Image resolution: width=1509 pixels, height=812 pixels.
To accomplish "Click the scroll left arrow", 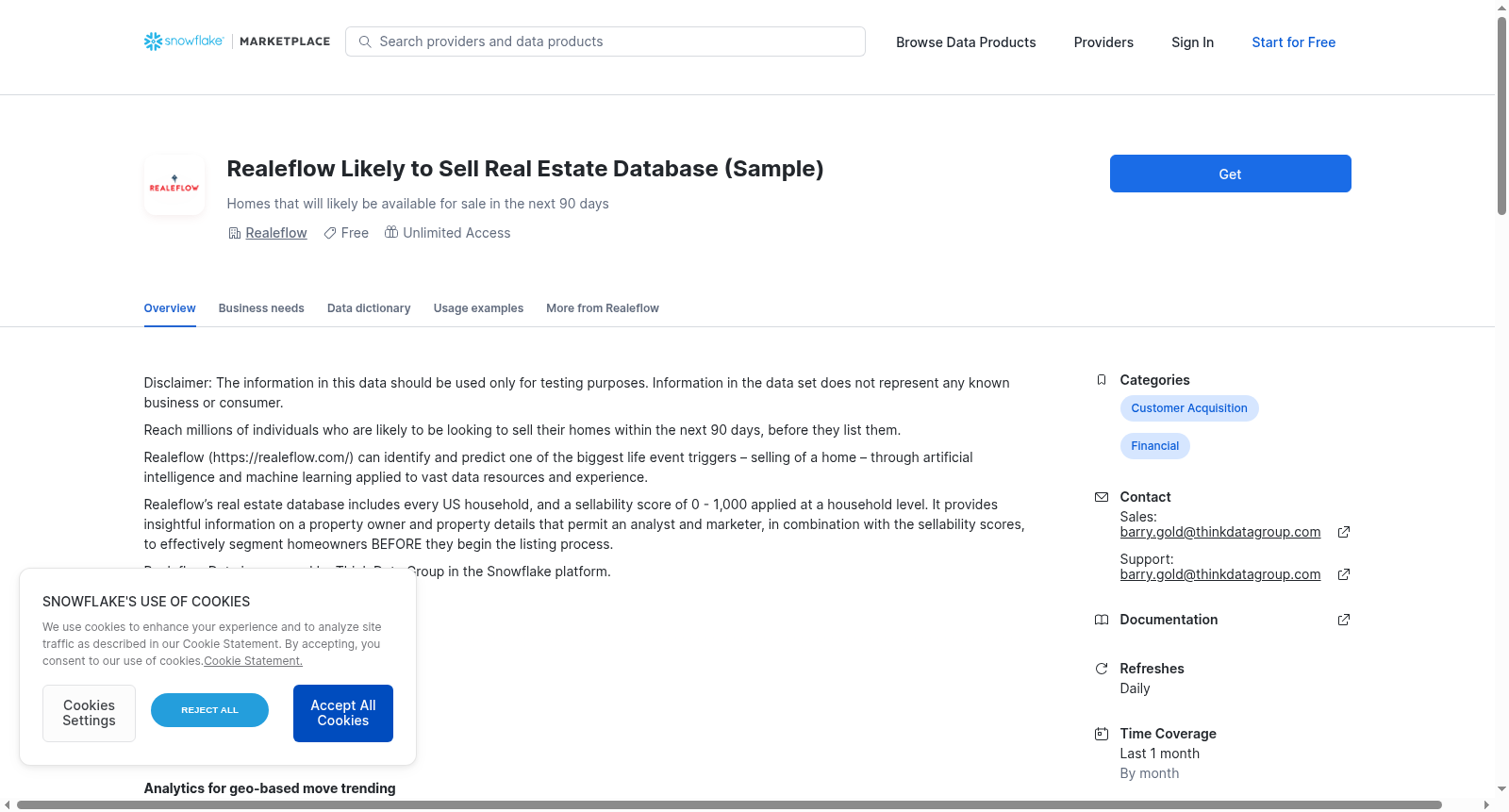I will [x=8, y=804].
